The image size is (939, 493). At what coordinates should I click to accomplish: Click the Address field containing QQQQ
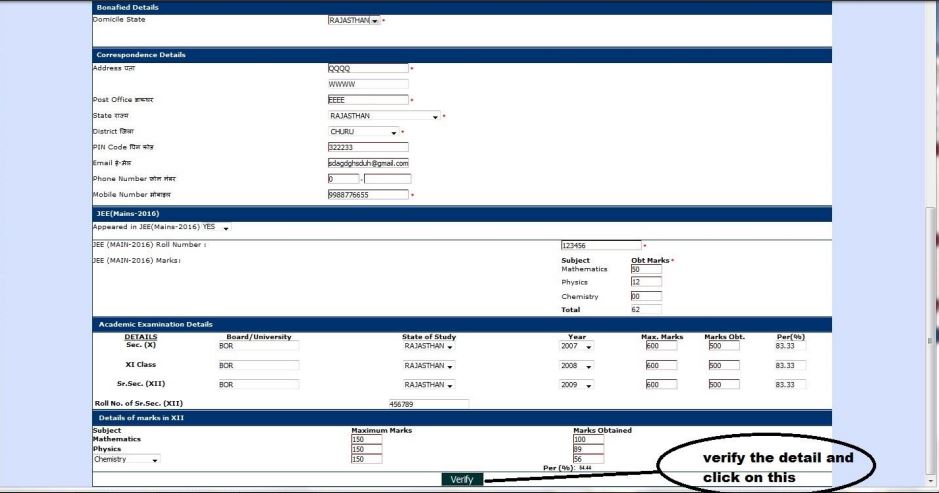pos(368,69)
